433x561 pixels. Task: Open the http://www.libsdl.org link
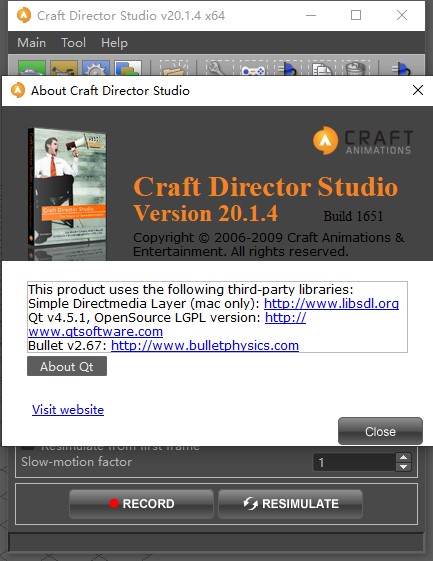coord(331,303)
